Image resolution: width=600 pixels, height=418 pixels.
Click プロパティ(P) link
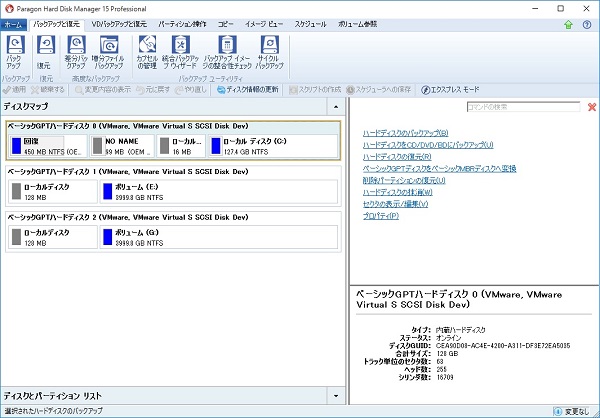pyautogui.click(x=381, y=216)
